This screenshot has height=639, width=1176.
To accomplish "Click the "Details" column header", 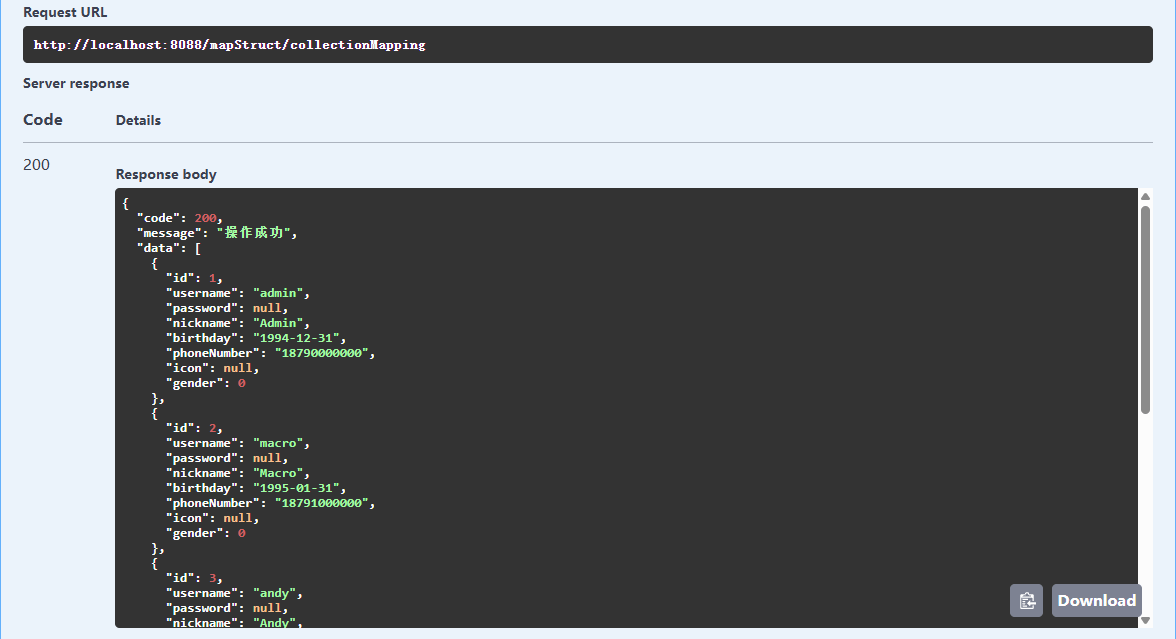I will (x=138, y=120).
